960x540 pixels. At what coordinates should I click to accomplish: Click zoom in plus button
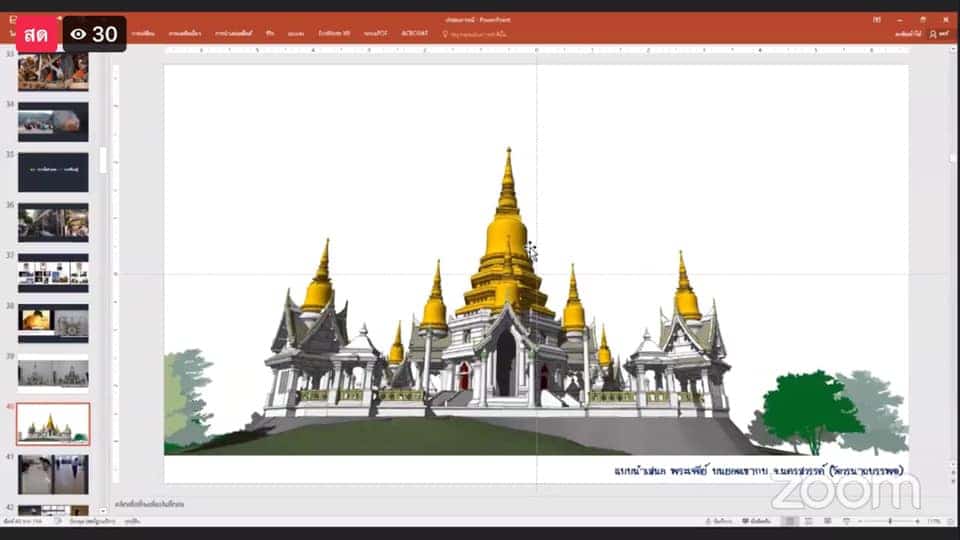pyautogui.click(x=917, y=521)
